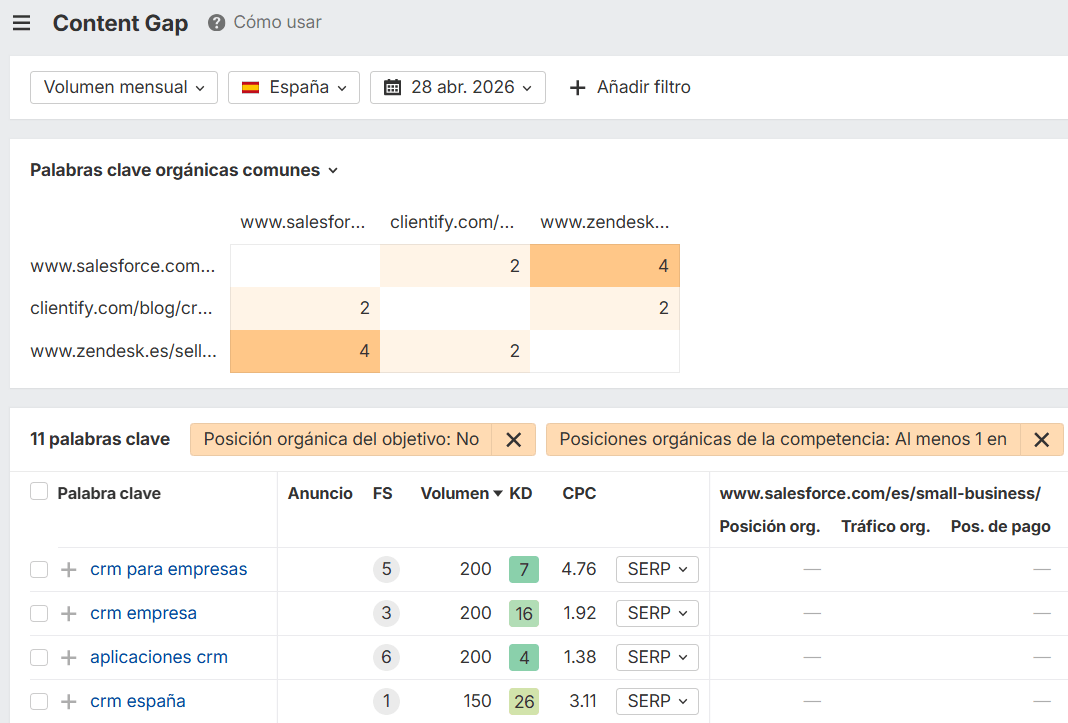The height and width of the screenshot is (723, 1068).
Task: Open SERP dropdown for aplicaciones crm
Action: coord(657,657)
